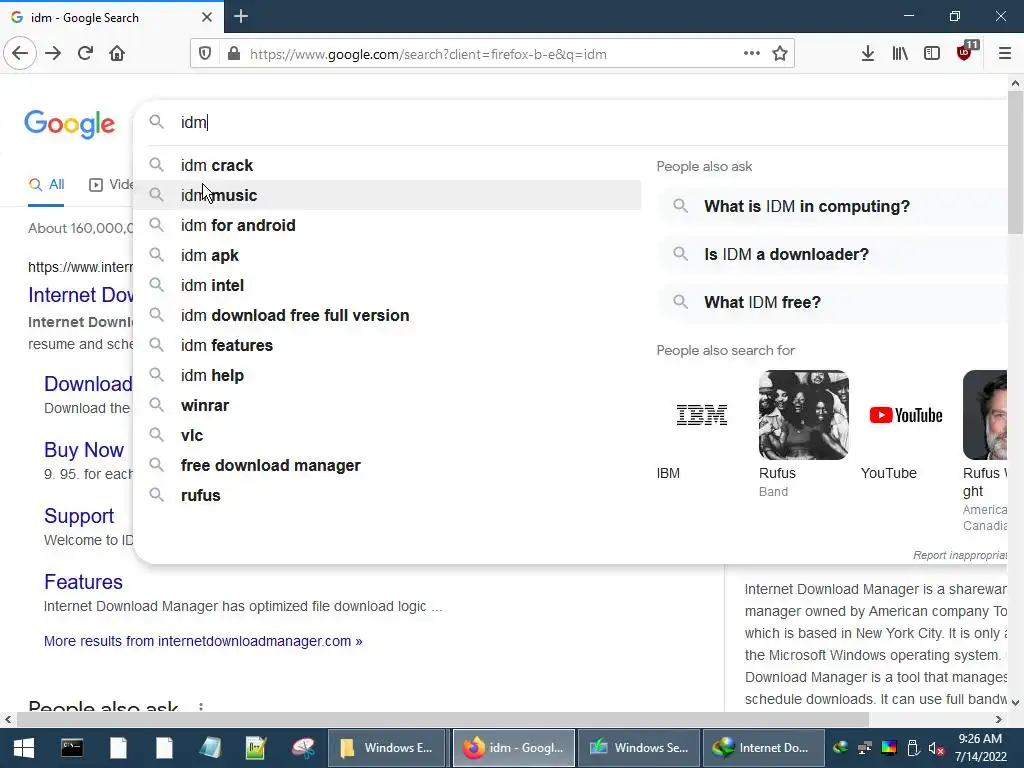Select suggestion idm intel
Image resolution: width=1024 pixels, height=768 pixels.
[x=387, y=285]
